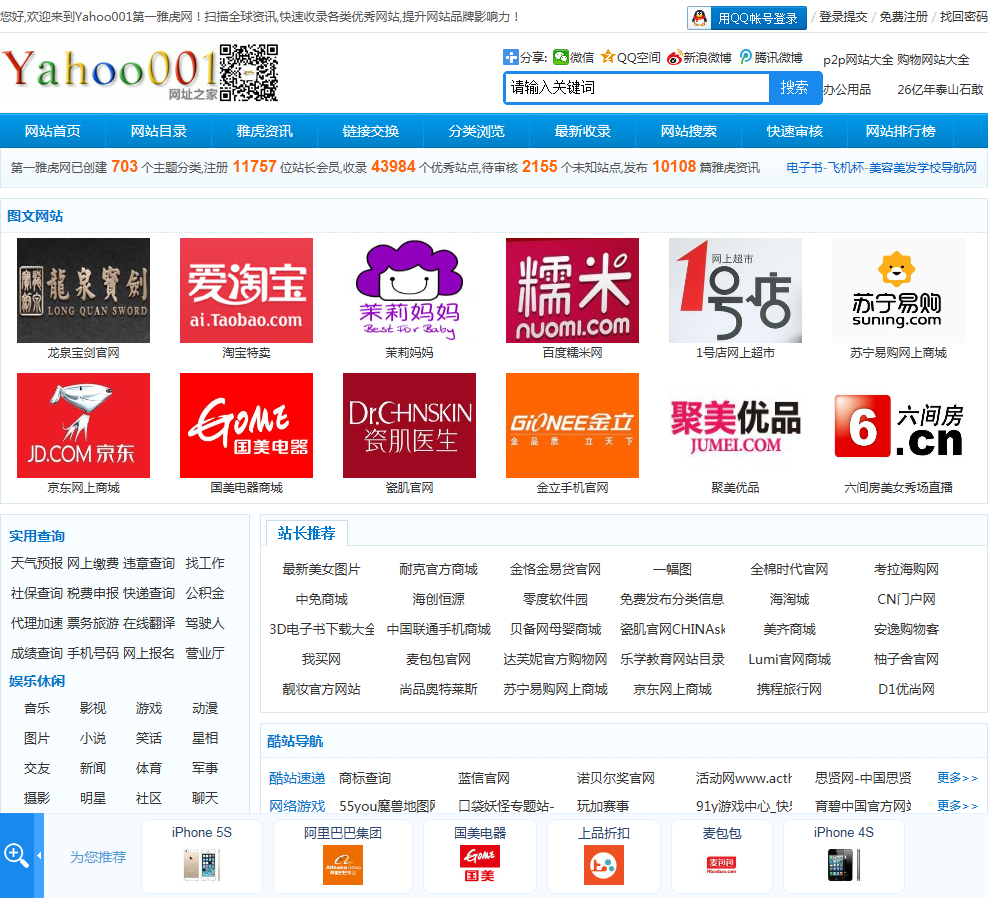The height and width of the screenshot is (898, 988).
Task: Share to QQ空间 star icon
Action: pyautogui.click(x=607, y=57)
